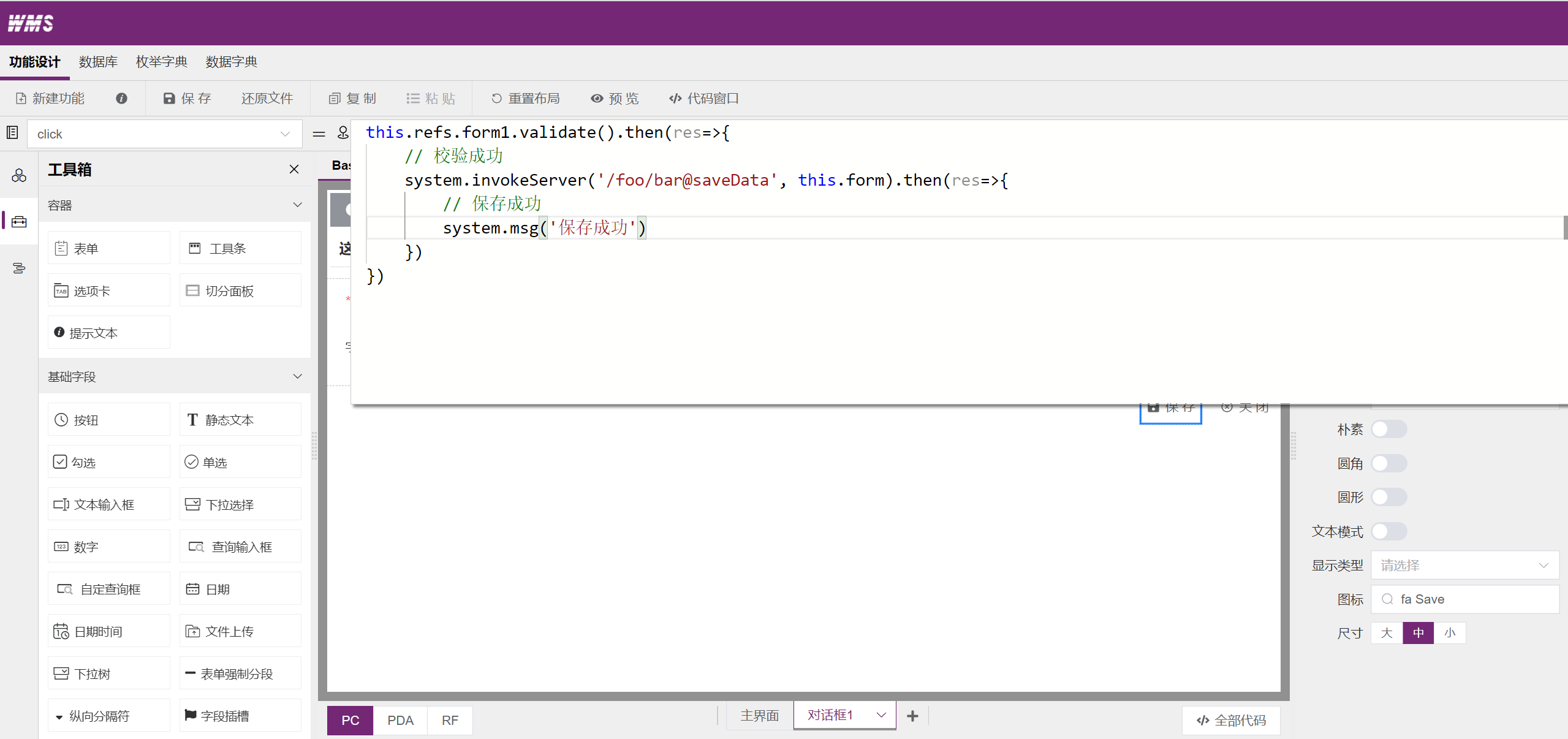Pick the 提示文本 hint text item

[x=109, y=333]
